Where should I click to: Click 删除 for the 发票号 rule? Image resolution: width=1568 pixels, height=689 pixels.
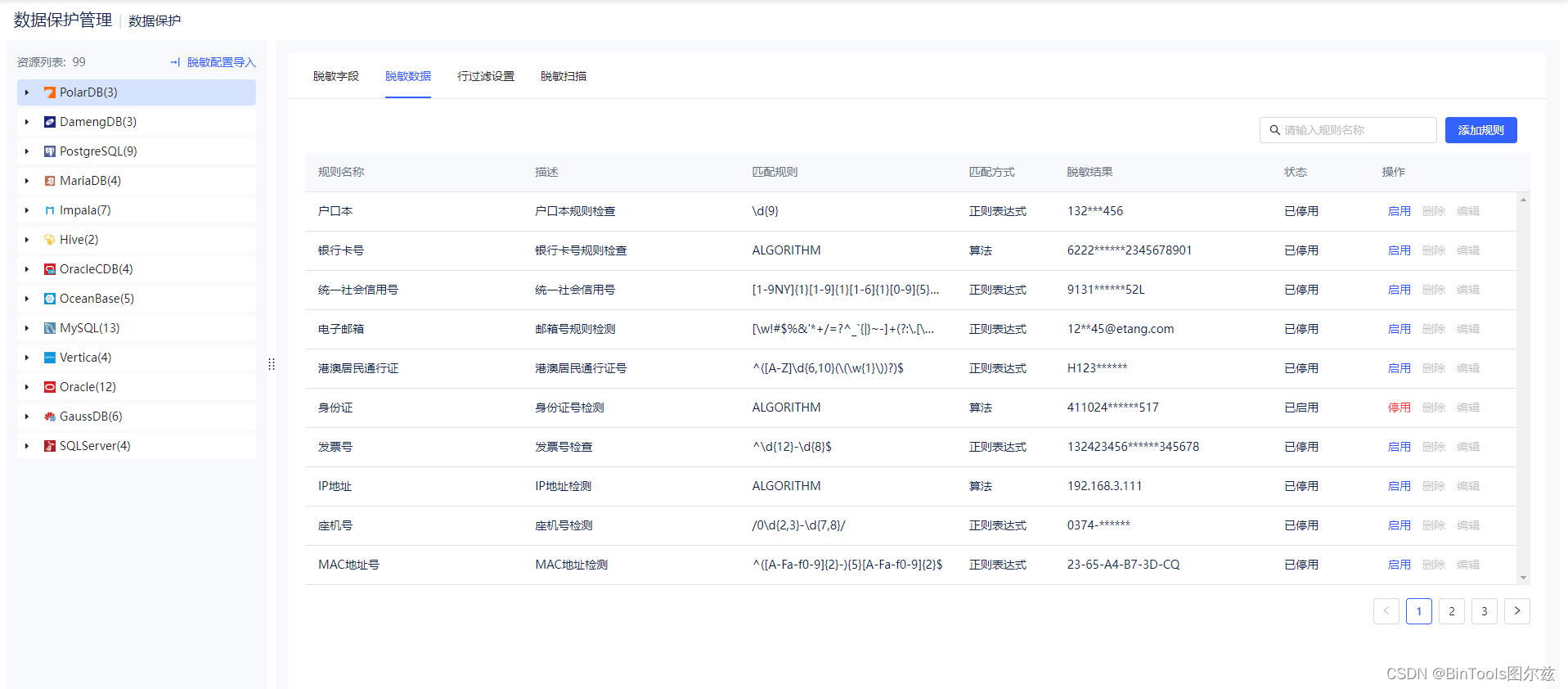[1434, 447]
